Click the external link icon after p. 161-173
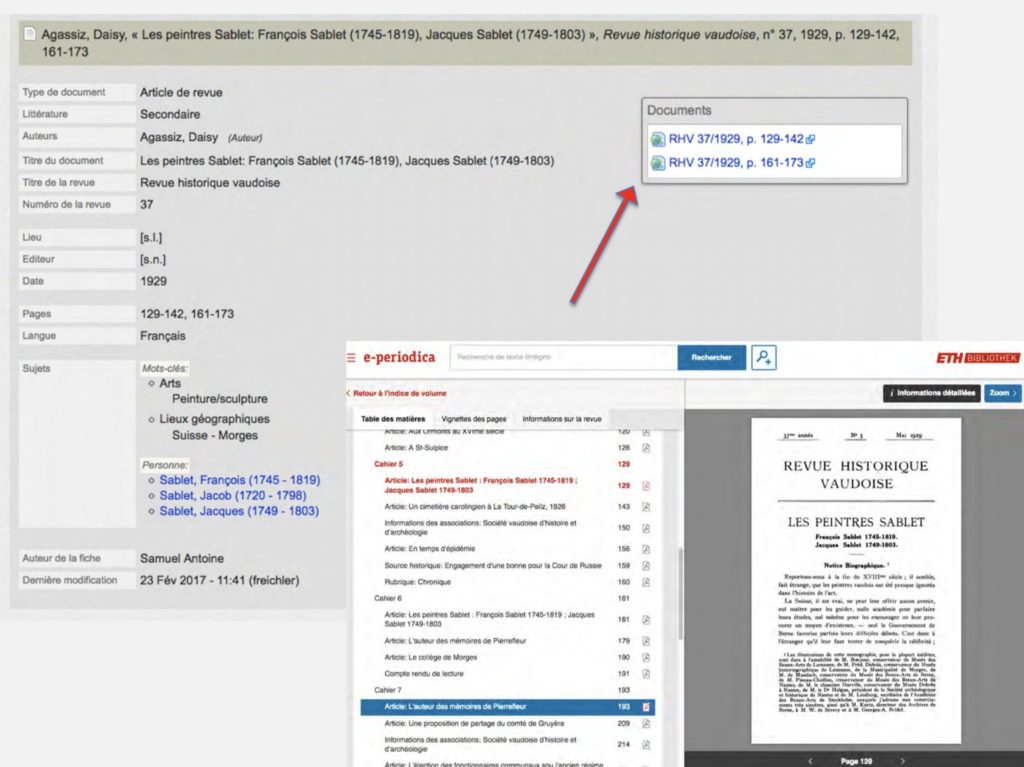Screen dimensions: 1024x767 tap(810, 163)
